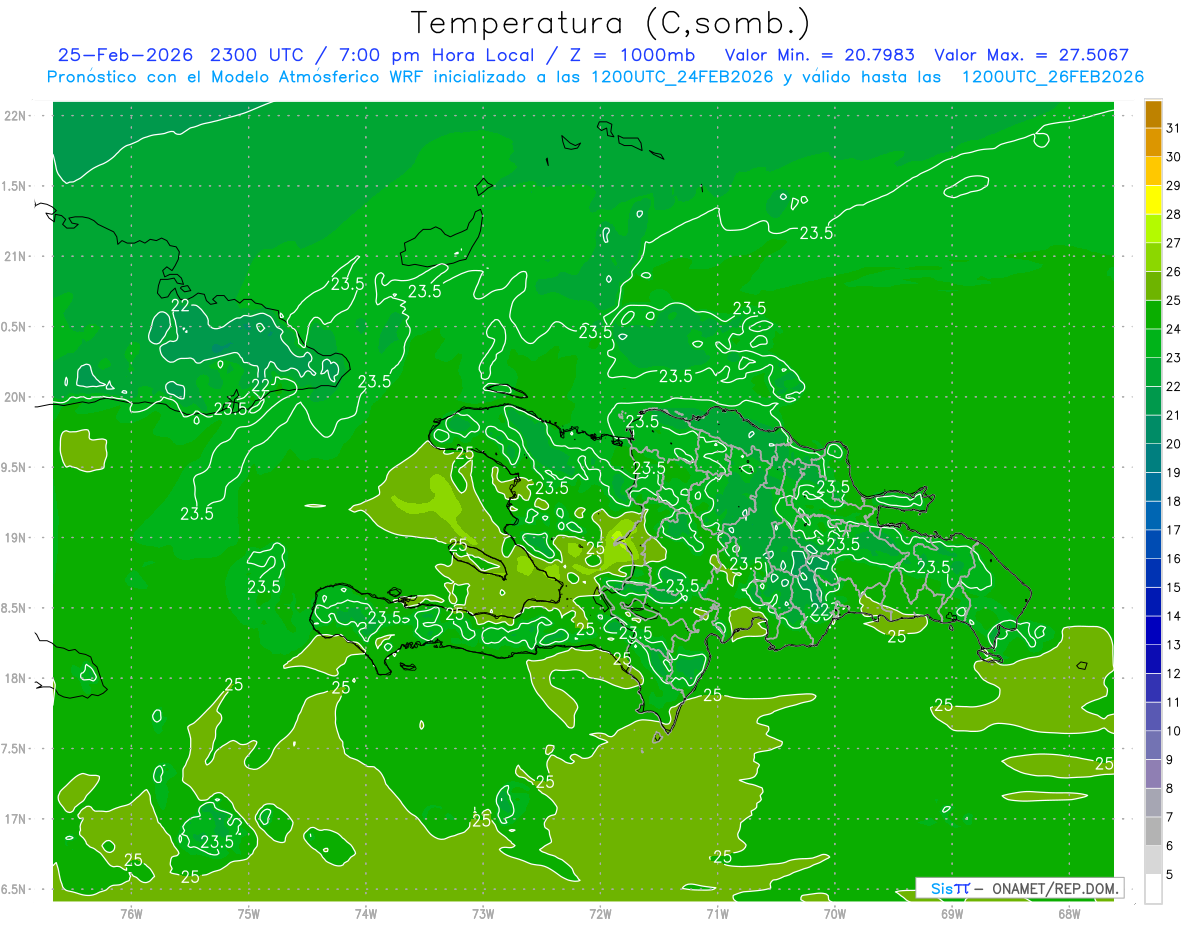1200x927 pixels.
Task: Click the 14 swatch in the color scale
Action: pyautogui.click(x=1153, y=602)
